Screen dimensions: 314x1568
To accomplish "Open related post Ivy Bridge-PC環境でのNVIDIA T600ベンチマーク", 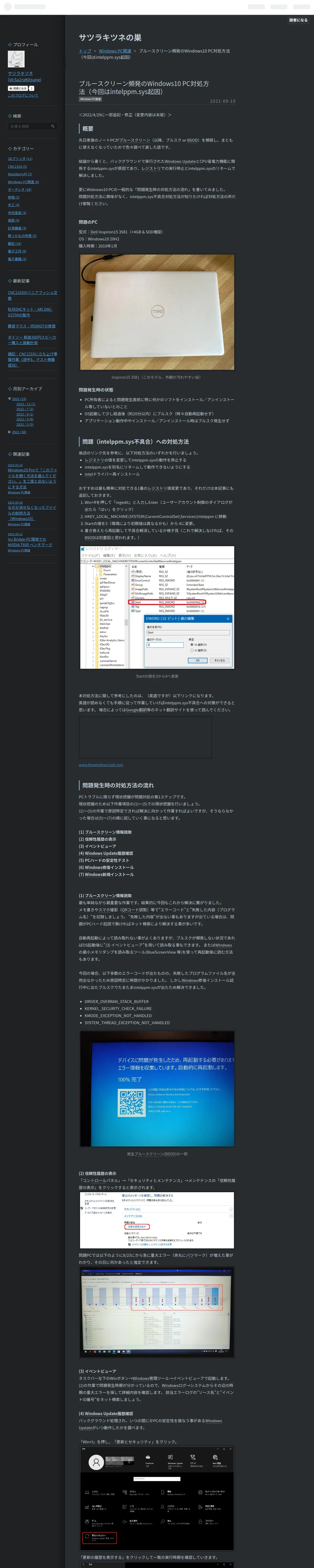I will pyautogui.click(x=30, y=542).
